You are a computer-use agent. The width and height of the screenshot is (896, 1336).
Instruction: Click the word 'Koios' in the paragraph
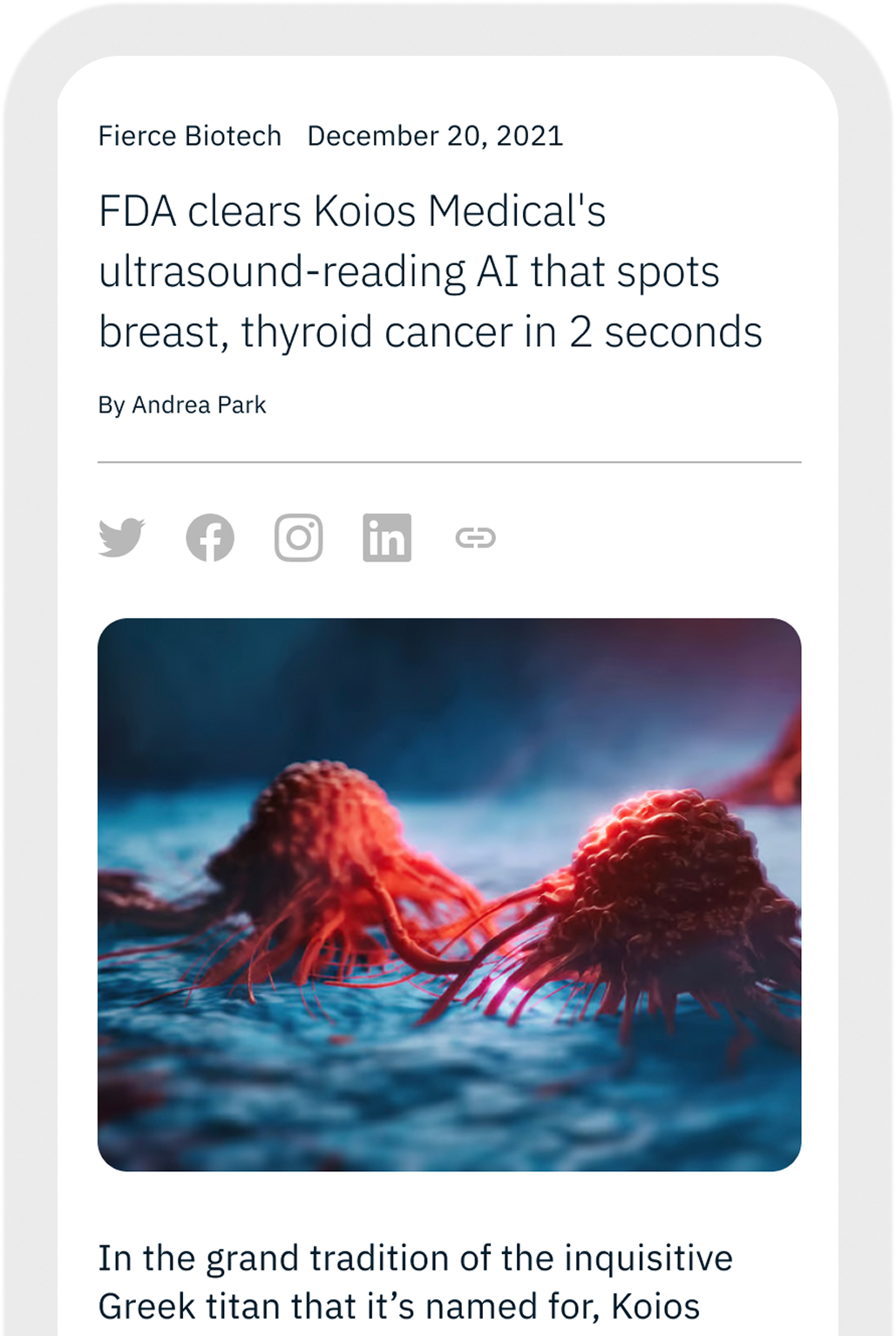click(655, 1306)
